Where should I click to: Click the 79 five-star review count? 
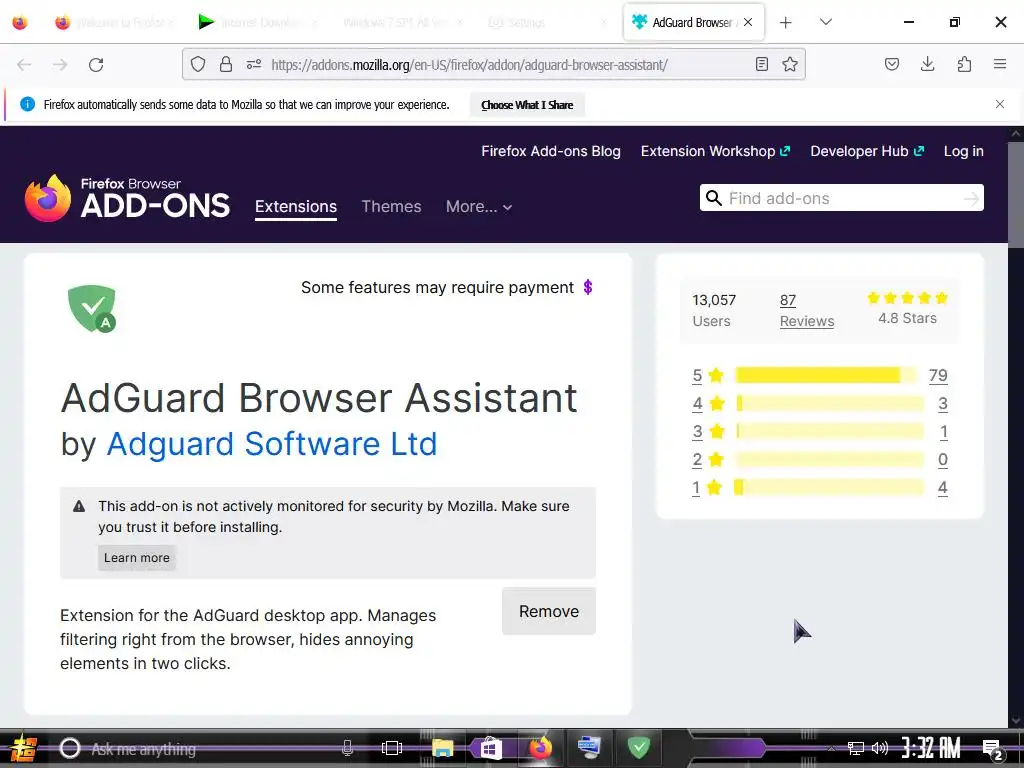[938, 376]
